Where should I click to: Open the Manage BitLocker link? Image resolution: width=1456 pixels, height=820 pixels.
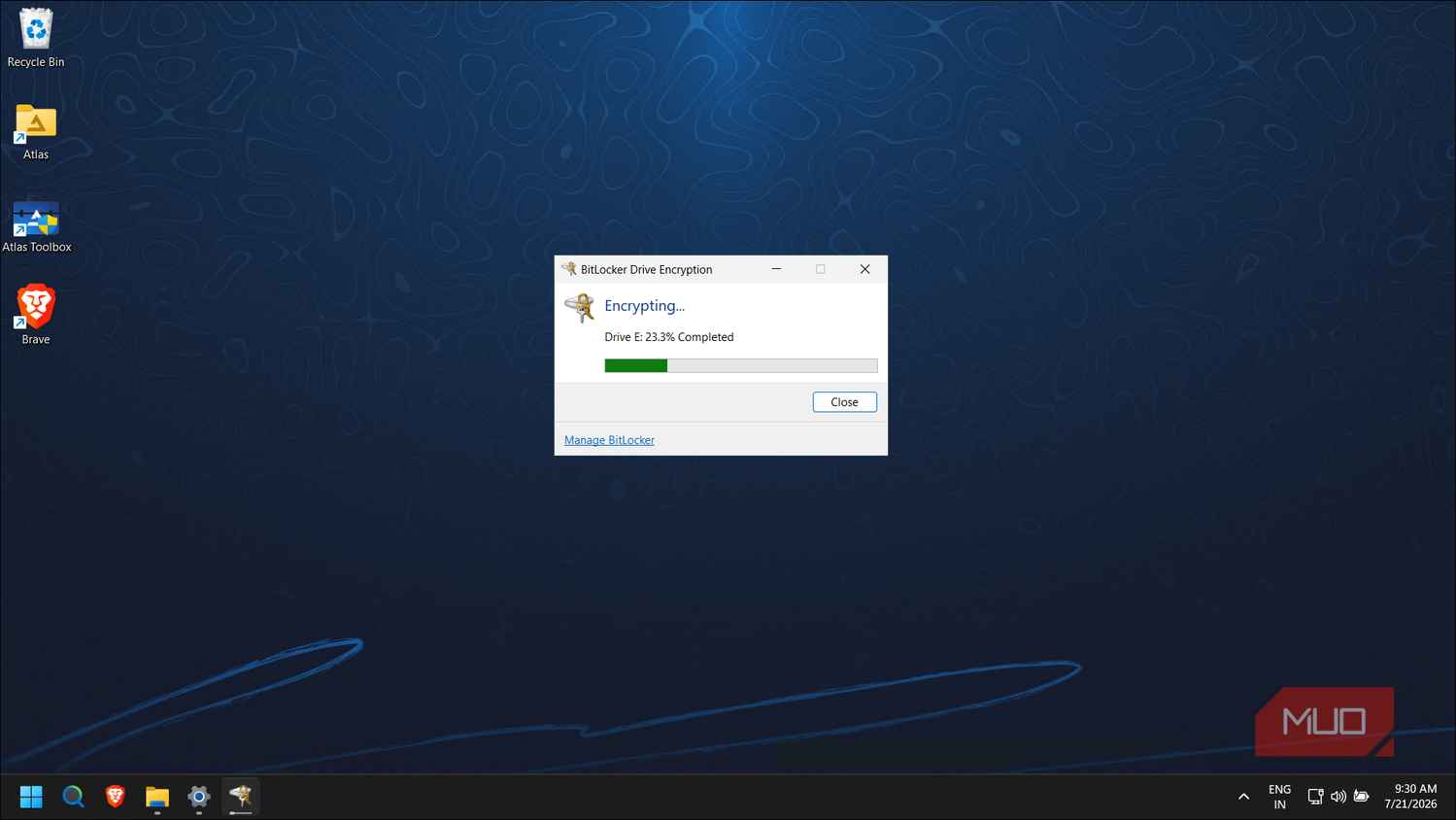[609, 440]
